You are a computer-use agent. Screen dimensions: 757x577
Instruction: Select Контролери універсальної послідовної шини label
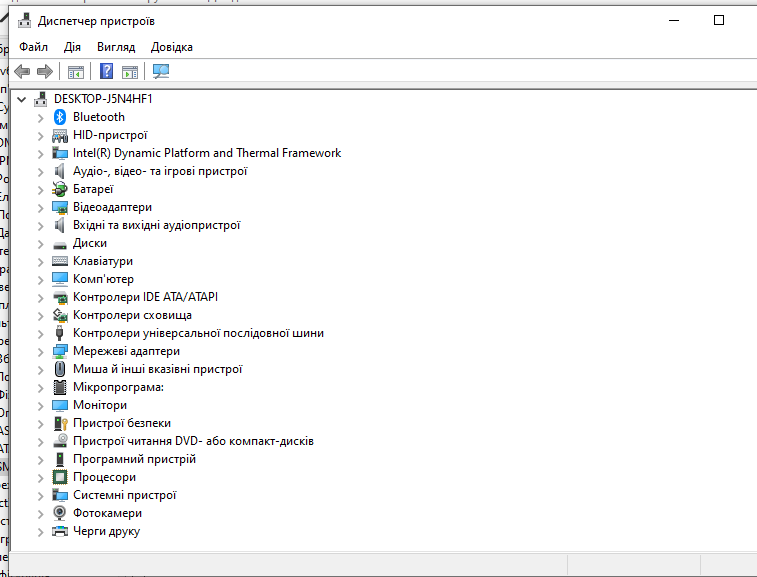pyautogui.click(x=198, y=333)
